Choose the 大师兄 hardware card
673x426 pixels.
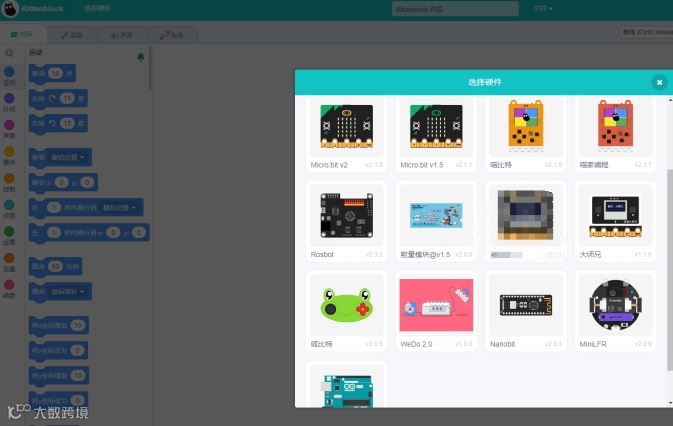click(x=615, y=221)
